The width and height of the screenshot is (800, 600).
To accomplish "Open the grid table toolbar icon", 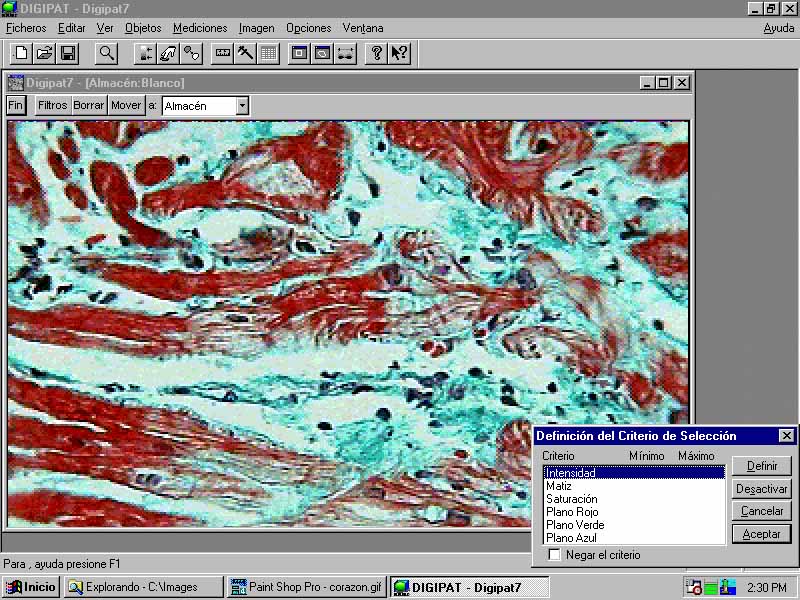I will coord(268,53).
